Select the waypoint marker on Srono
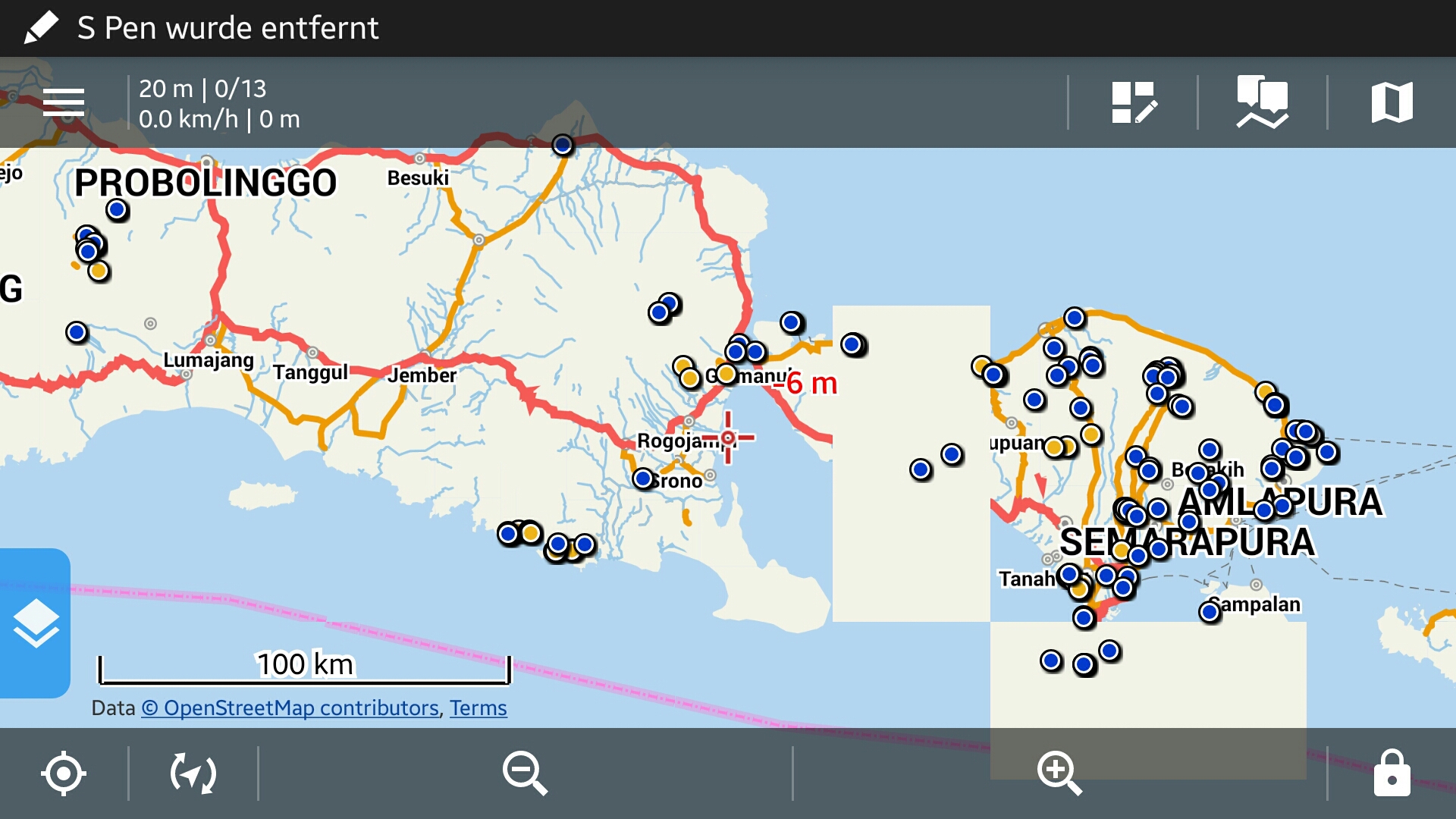This screenshot has height=819, width=1456. click(x=643, y=479)
